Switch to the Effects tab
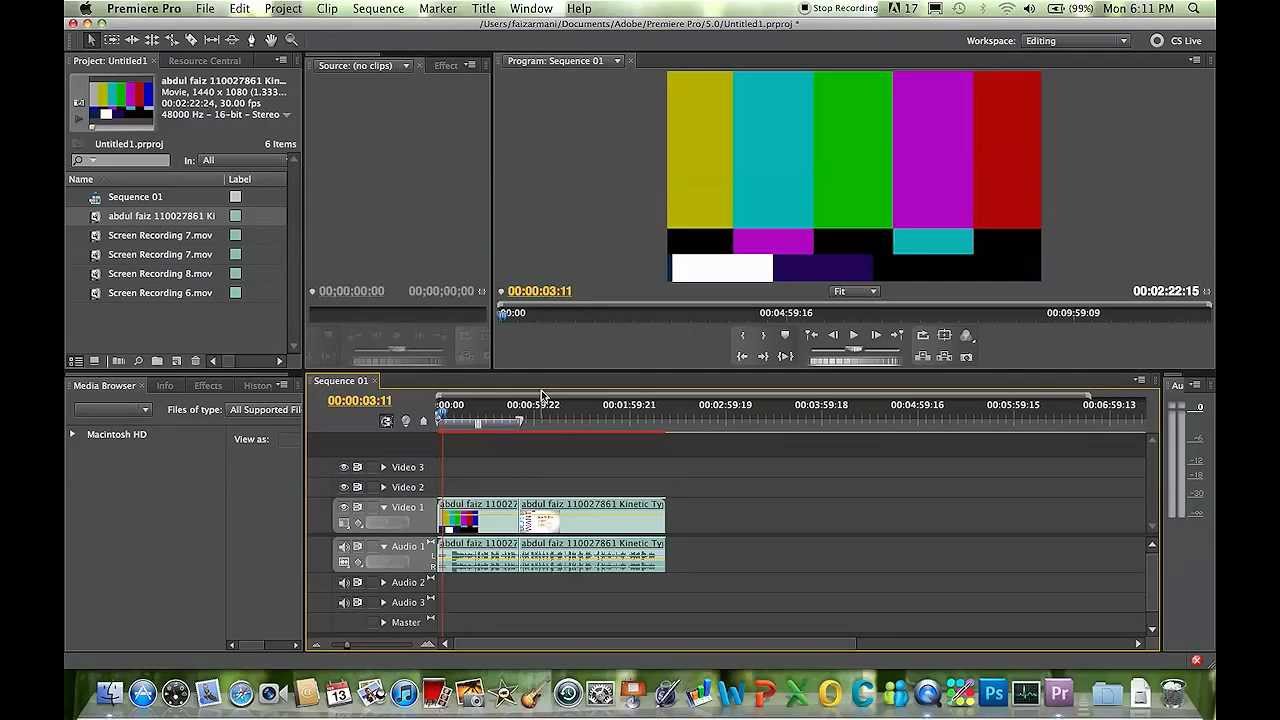Screen dimensions: 1280x720 click(208, 385)
